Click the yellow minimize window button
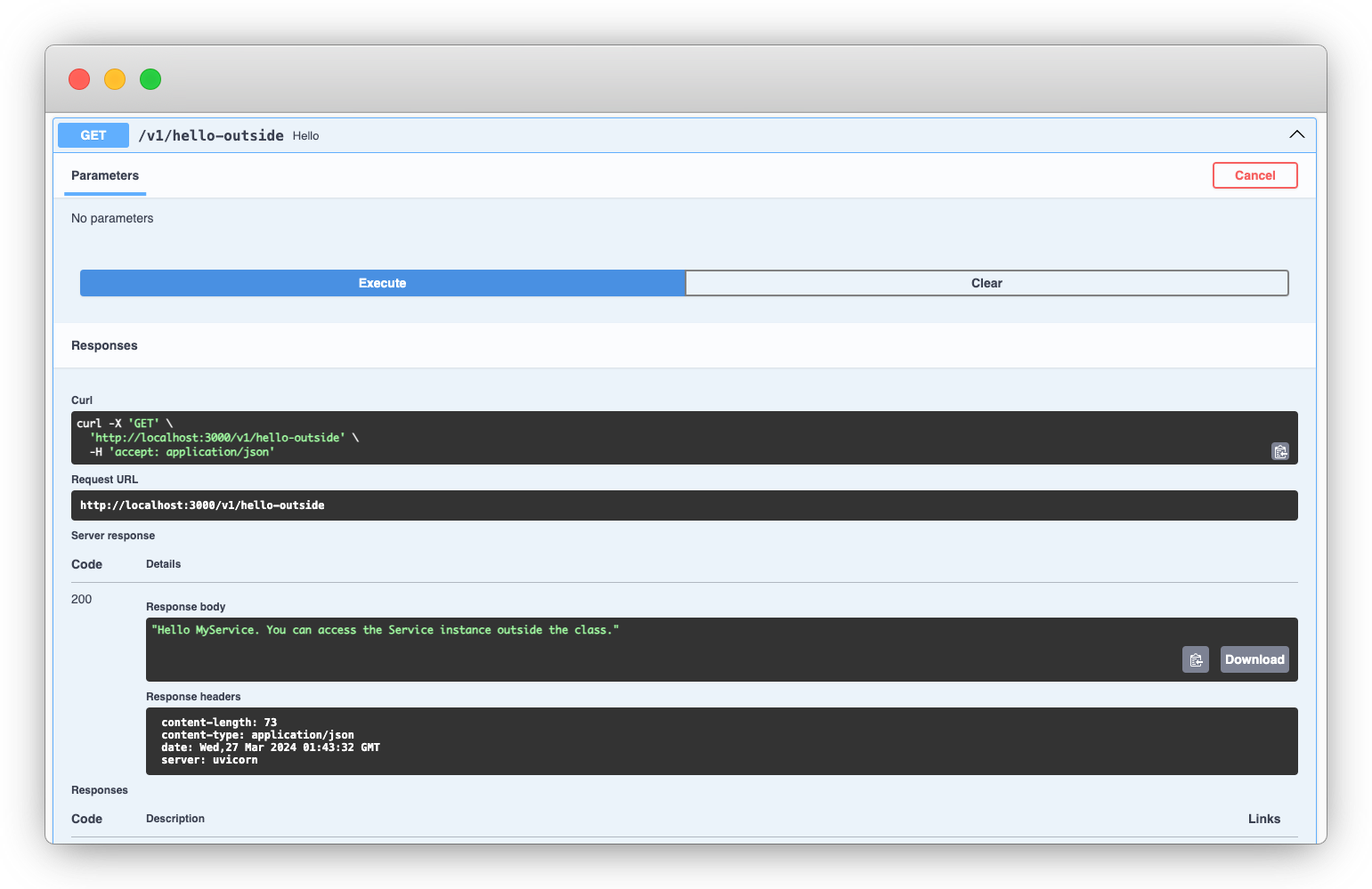The height and width of the screenshot is (889, 1372). tap(115, 79)
